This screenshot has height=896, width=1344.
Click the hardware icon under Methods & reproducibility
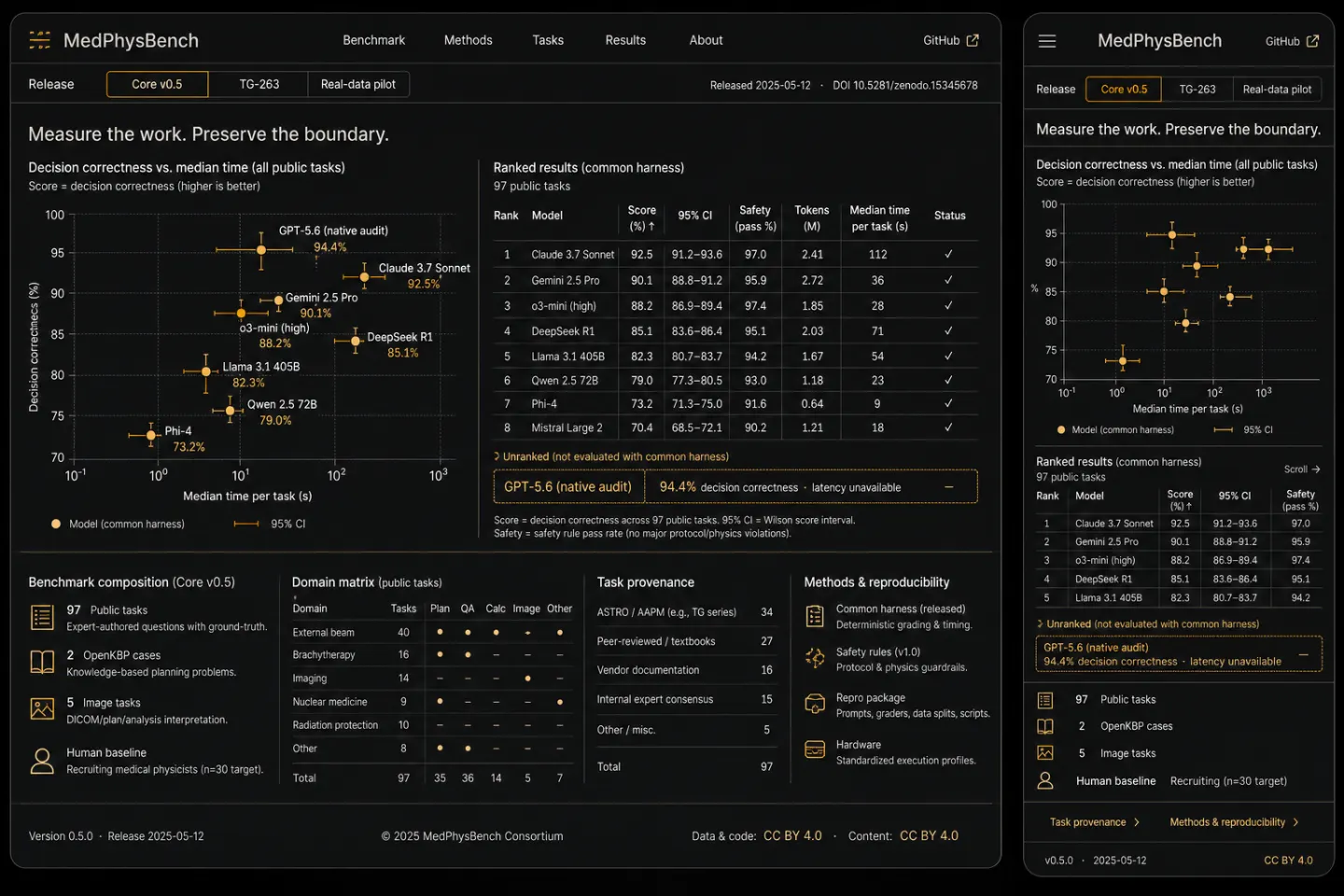tap(815, 750)
